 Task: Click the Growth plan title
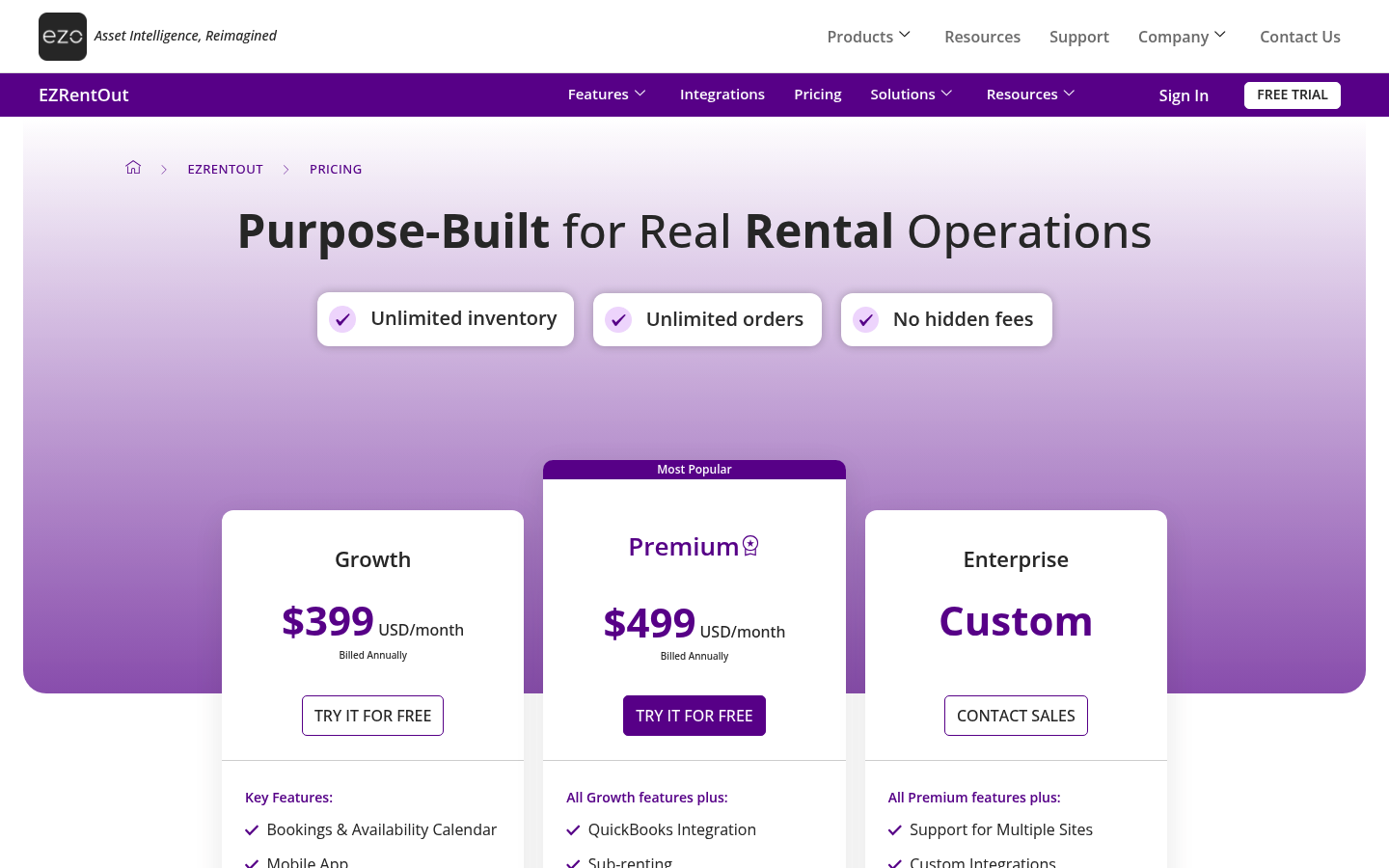(372, 559)
